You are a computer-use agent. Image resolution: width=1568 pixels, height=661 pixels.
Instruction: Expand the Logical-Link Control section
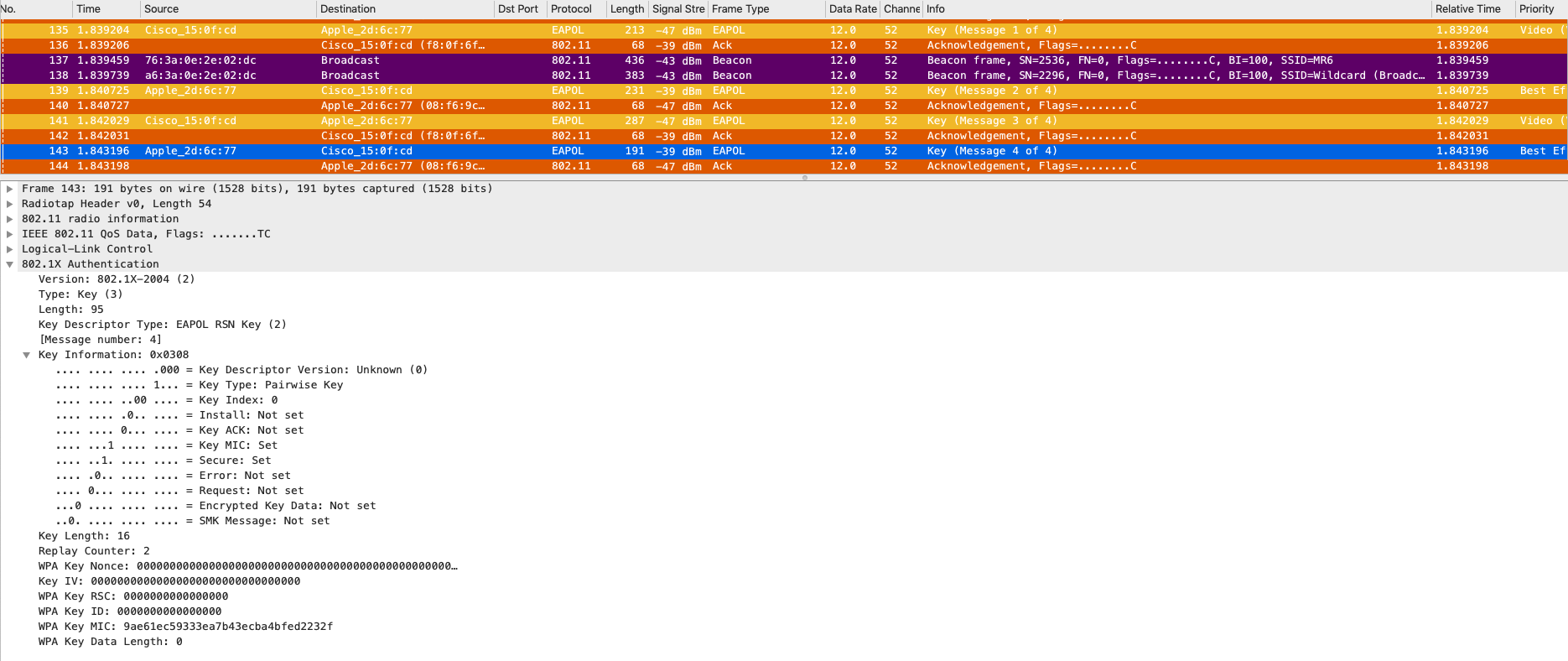point(10,249)
